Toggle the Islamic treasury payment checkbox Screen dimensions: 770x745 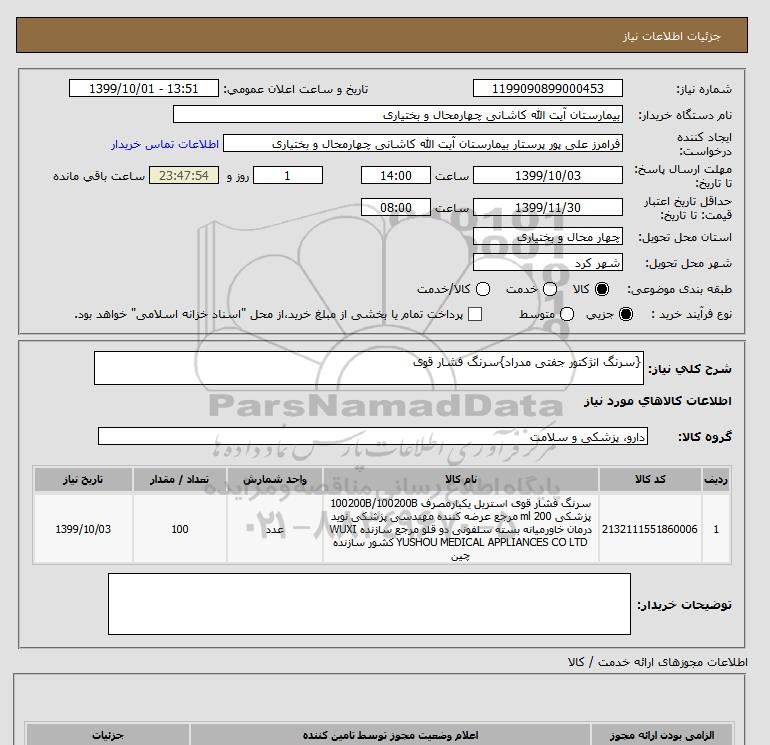coord(475,314)
